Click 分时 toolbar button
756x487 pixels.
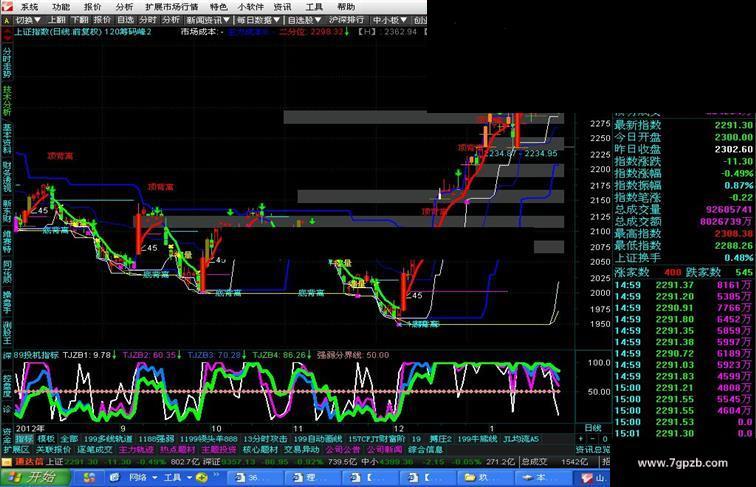coord(148,20)
